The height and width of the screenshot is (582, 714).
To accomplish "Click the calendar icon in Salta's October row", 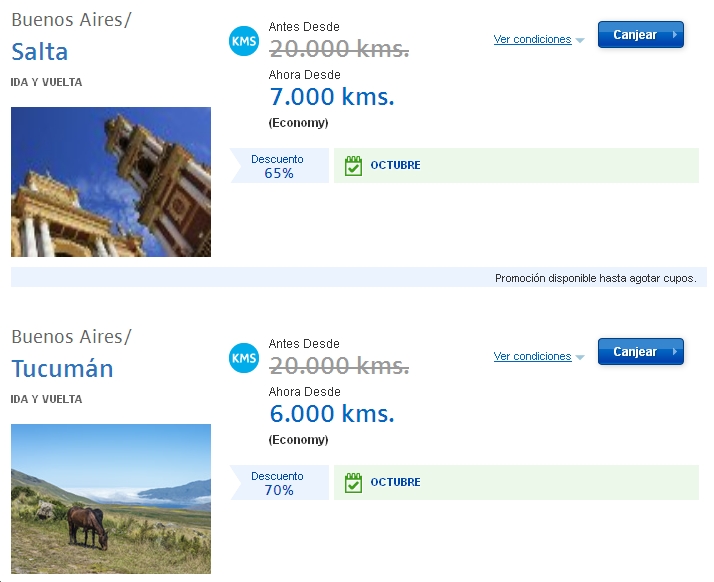I will click(353, 166).
